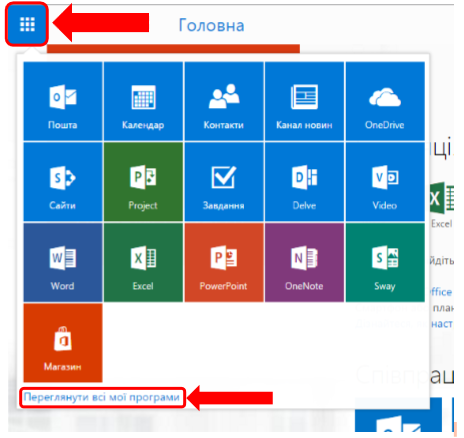464x438 pixels.
Task: Open the OneNote tile
Action: coord(304,262)
